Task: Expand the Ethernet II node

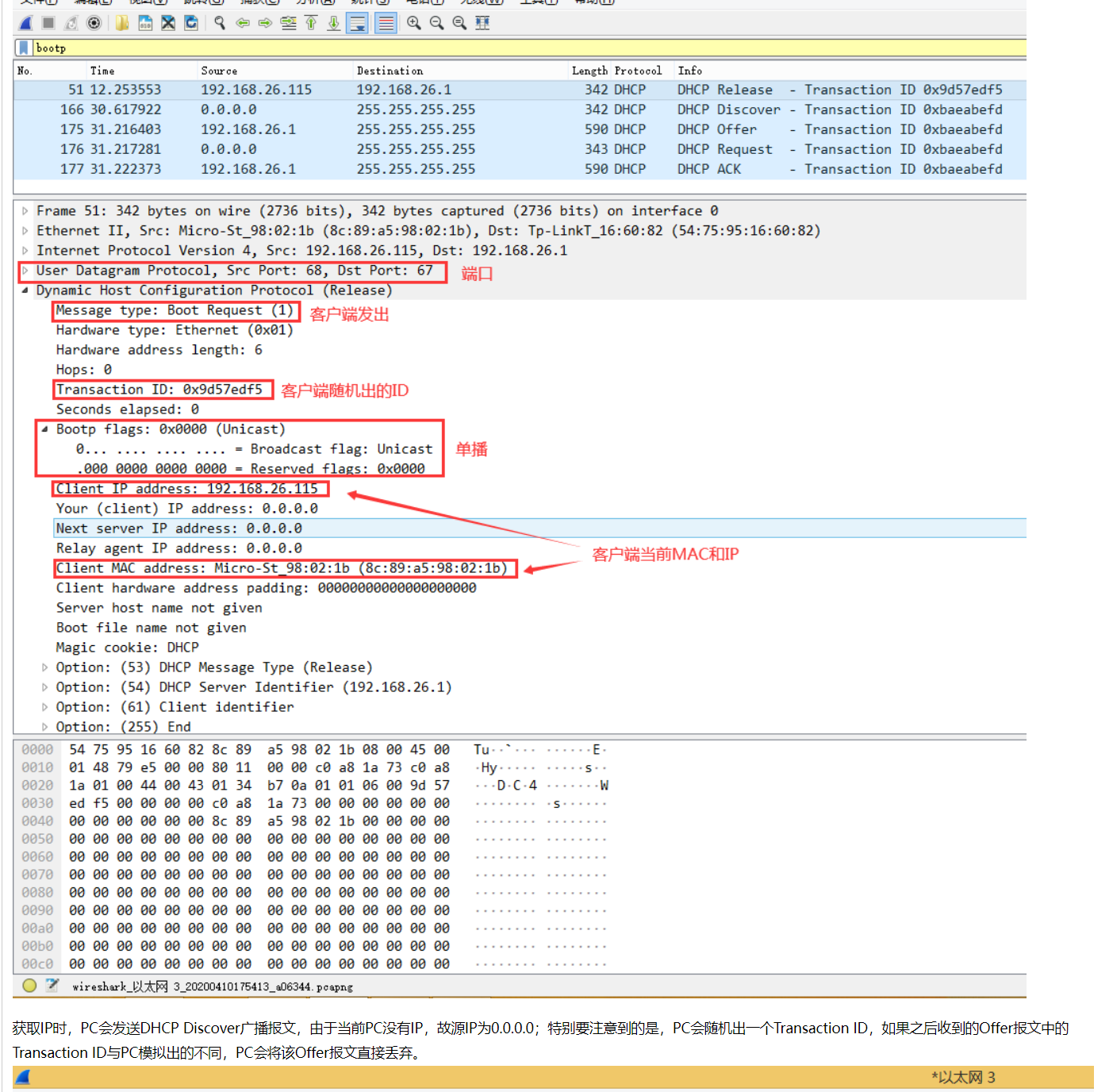Action: pyautogui.click(x=25, y=231)
